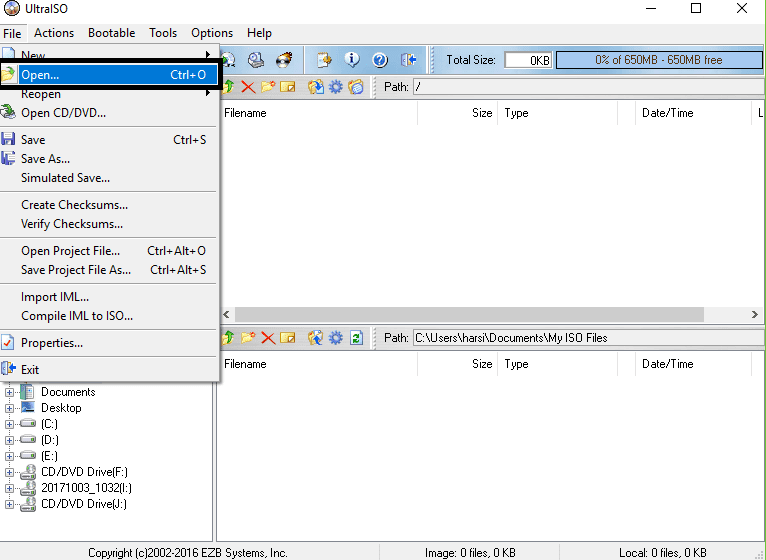This screenshot has width=766, height=560.
Task: Click Verify Checksums... menu entry
Action: tap(109, 224)
